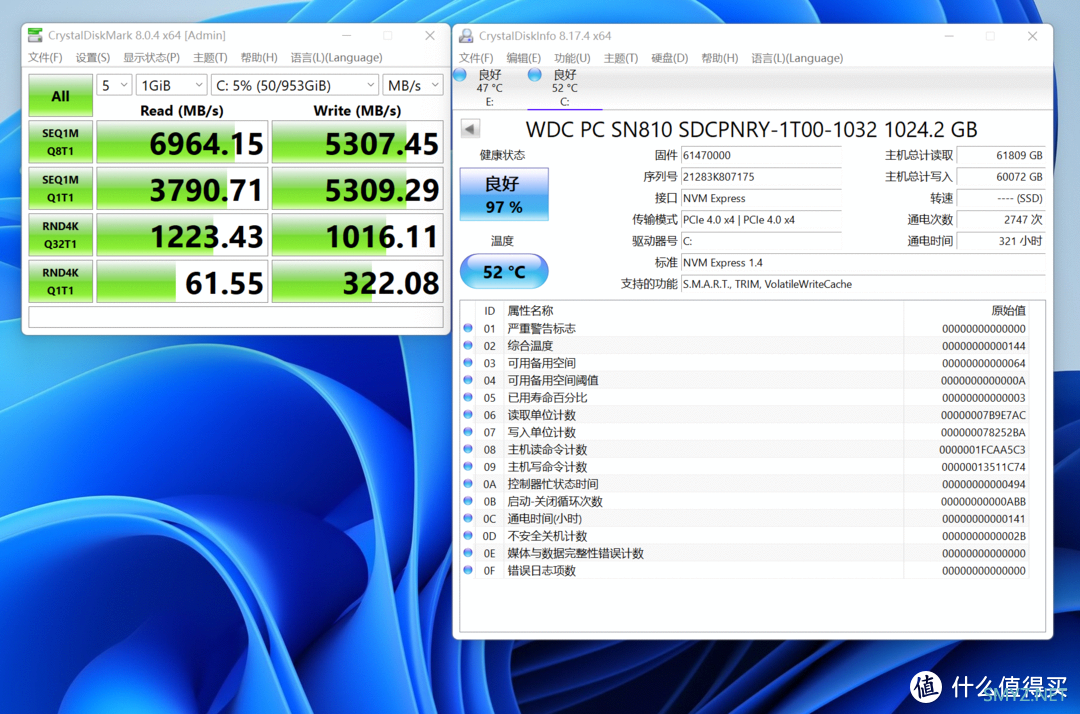The height and width of the screenshot is (714, 1080).
Task: Click the status dot for attribute 02 综合温度
Action: pyautogui.click(x=468, y=346)
